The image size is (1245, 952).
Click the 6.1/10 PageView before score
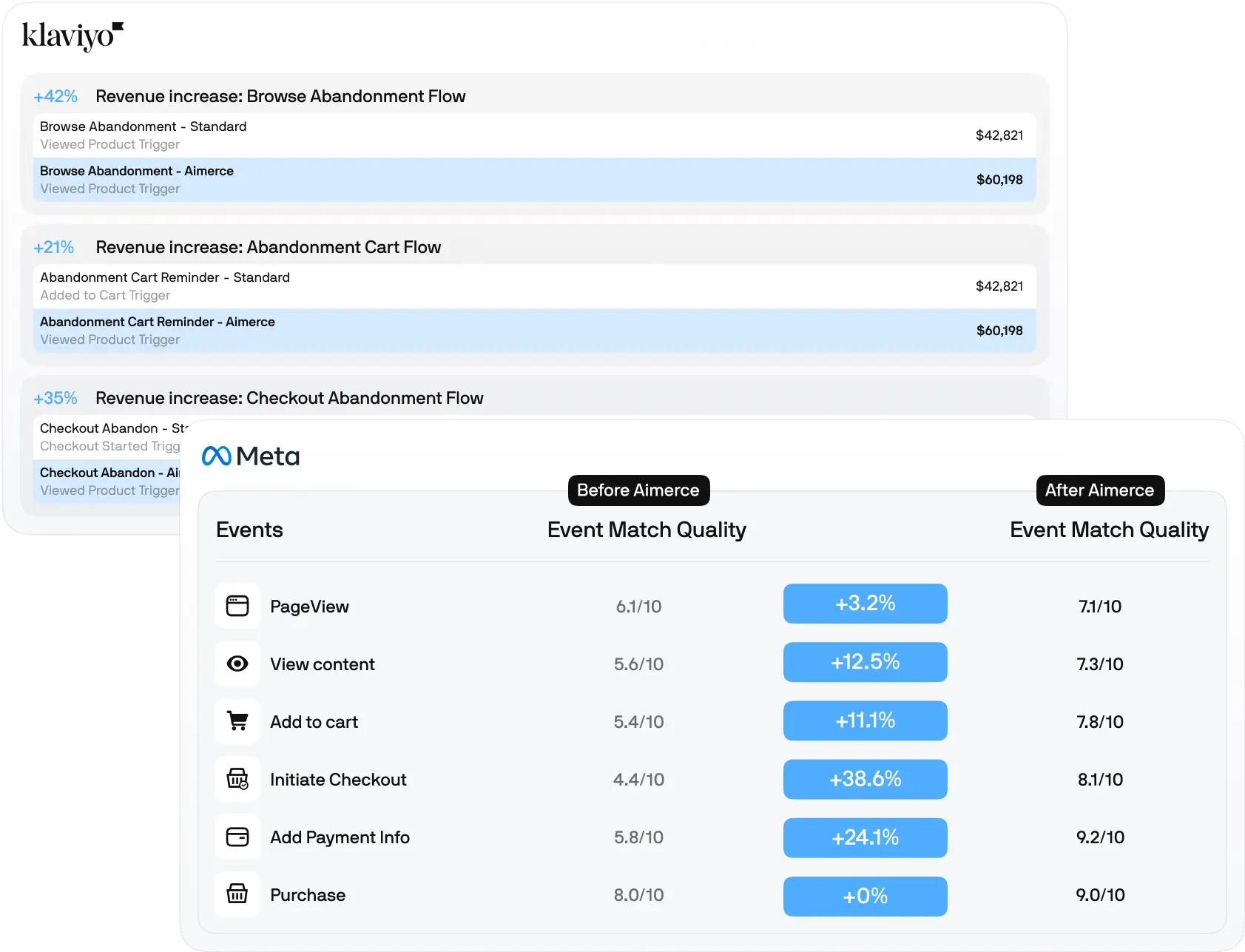638,607
